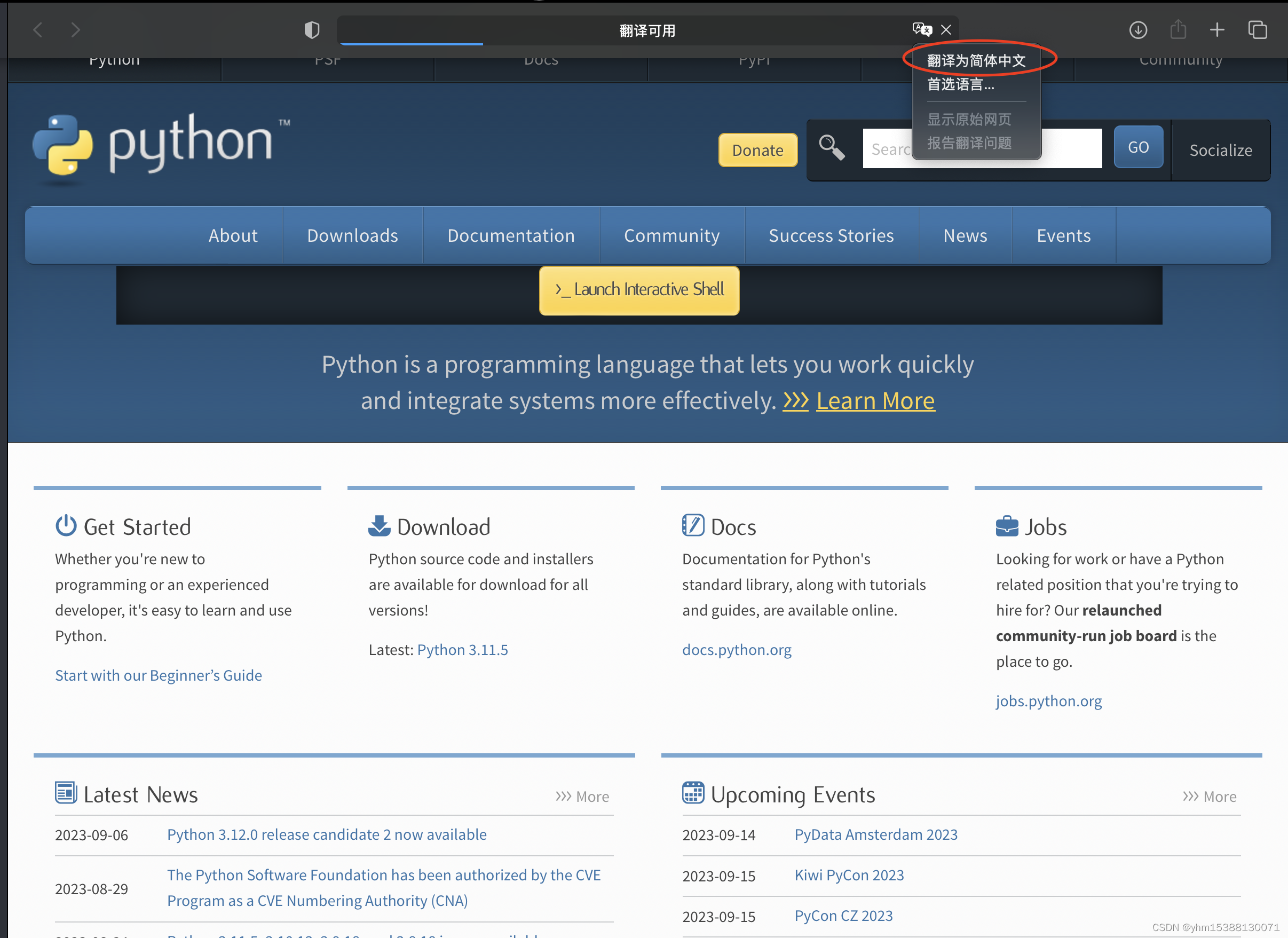1288x938 pixels.
Task: Open the Documentation navigation menu
Action: [x=511, y=235]
